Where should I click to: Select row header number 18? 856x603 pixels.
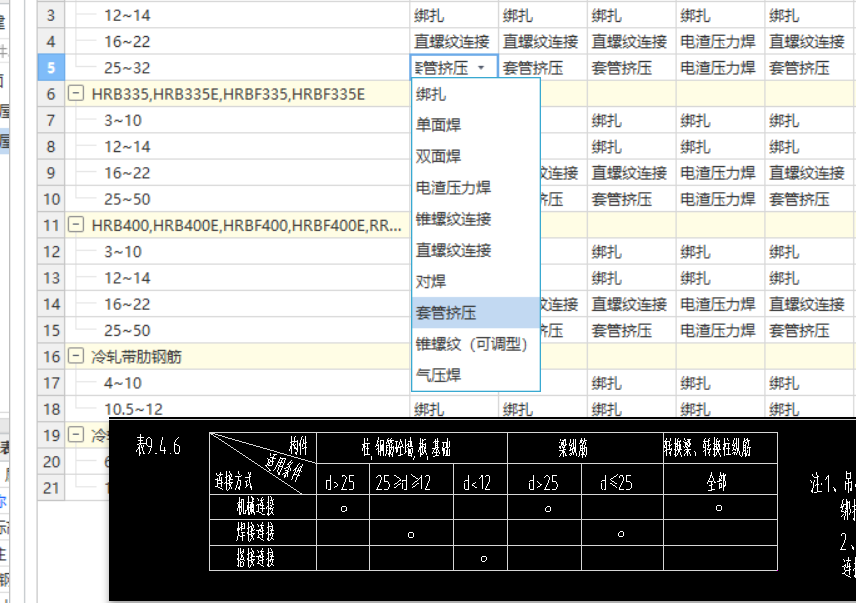(51, 409)
